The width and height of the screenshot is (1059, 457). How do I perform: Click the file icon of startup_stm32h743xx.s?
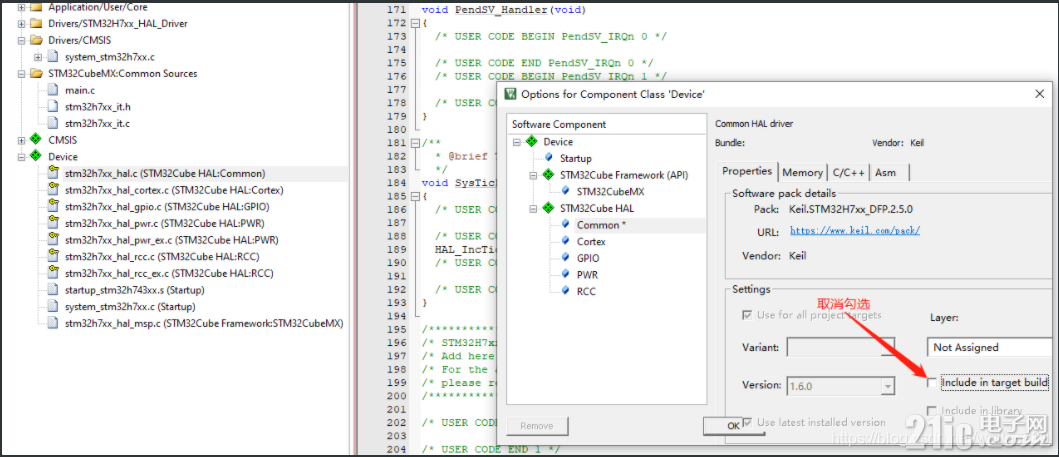click(x=53, y=290)
